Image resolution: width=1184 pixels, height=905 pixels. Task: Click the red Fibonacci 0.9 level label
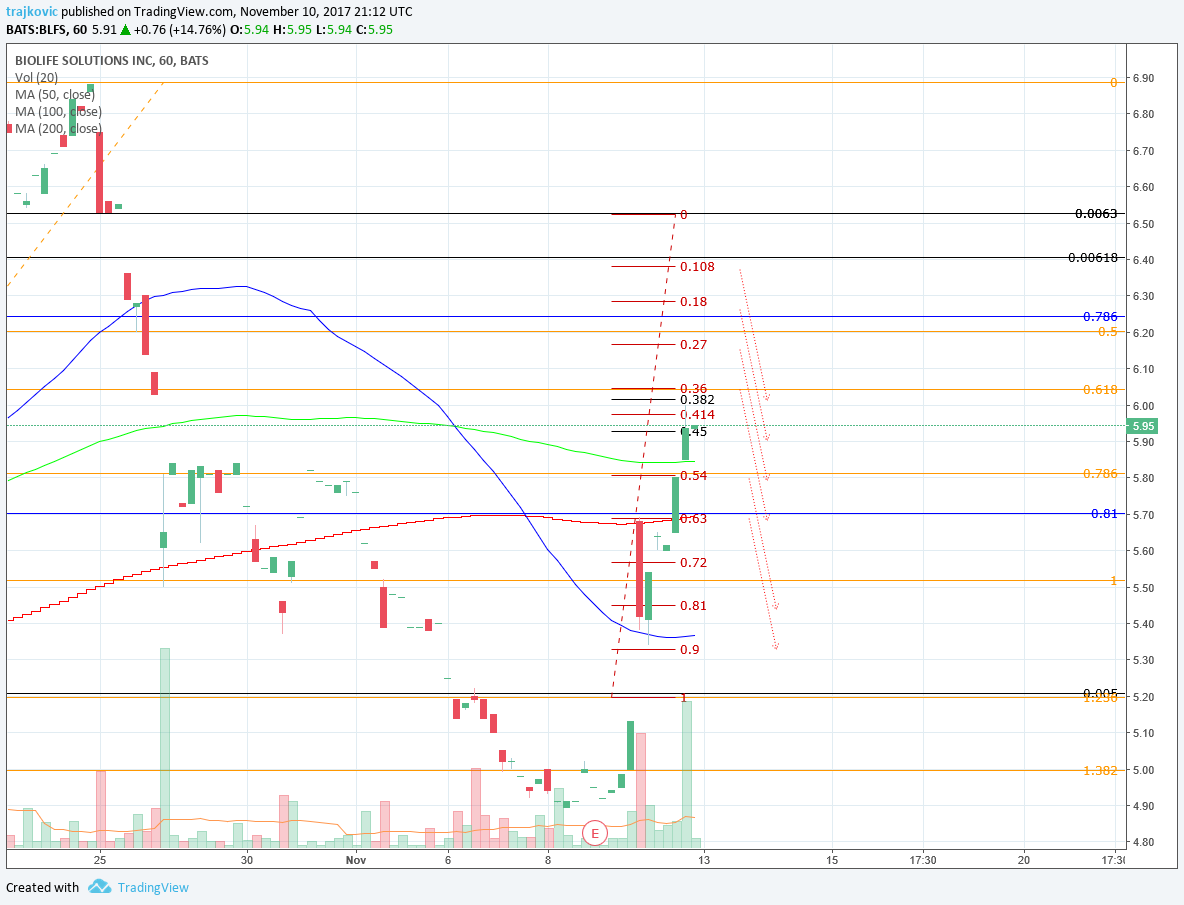point(690,650)
